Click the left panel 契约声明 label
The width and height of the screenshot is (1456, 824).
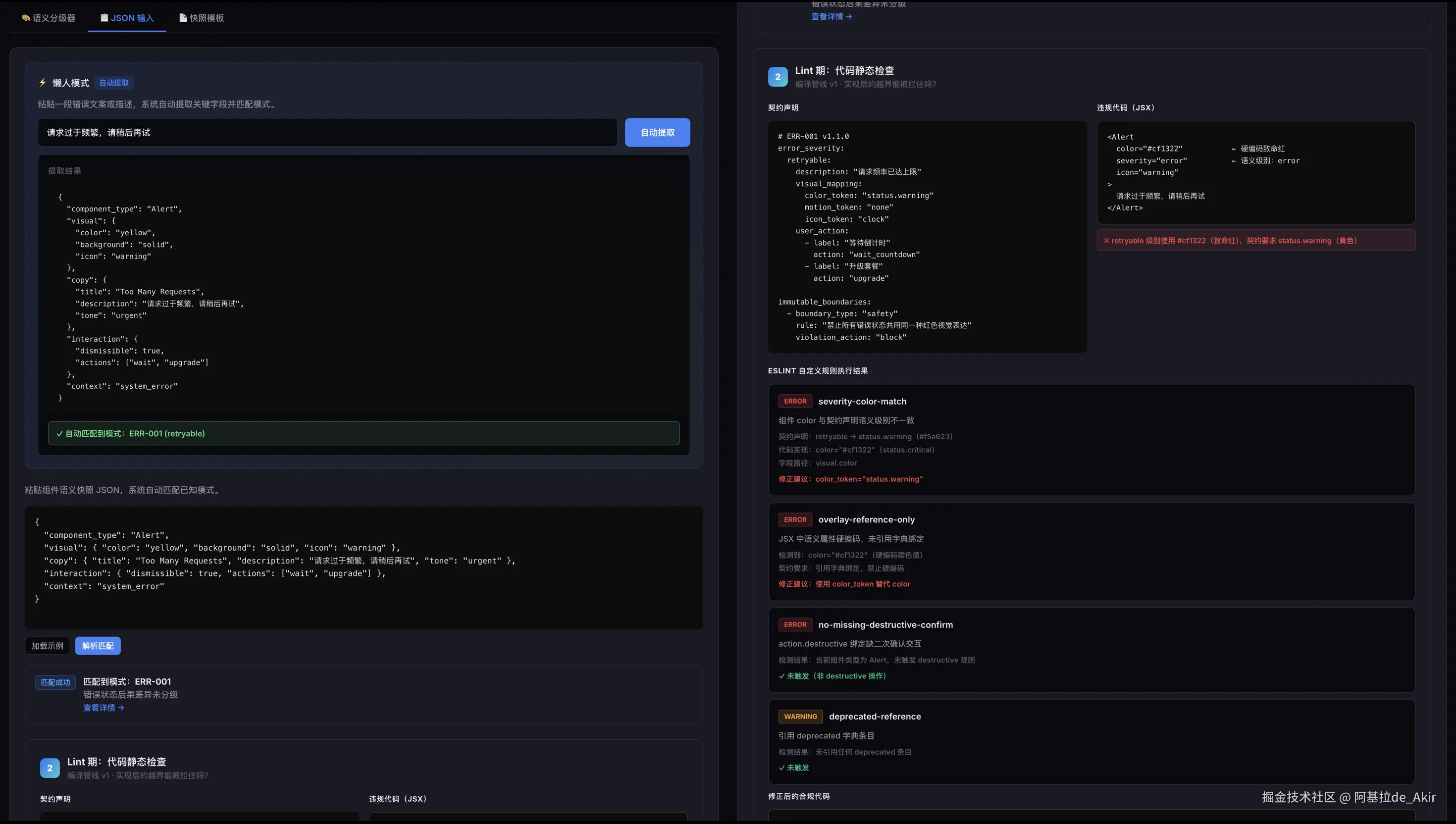pos(55,799)
